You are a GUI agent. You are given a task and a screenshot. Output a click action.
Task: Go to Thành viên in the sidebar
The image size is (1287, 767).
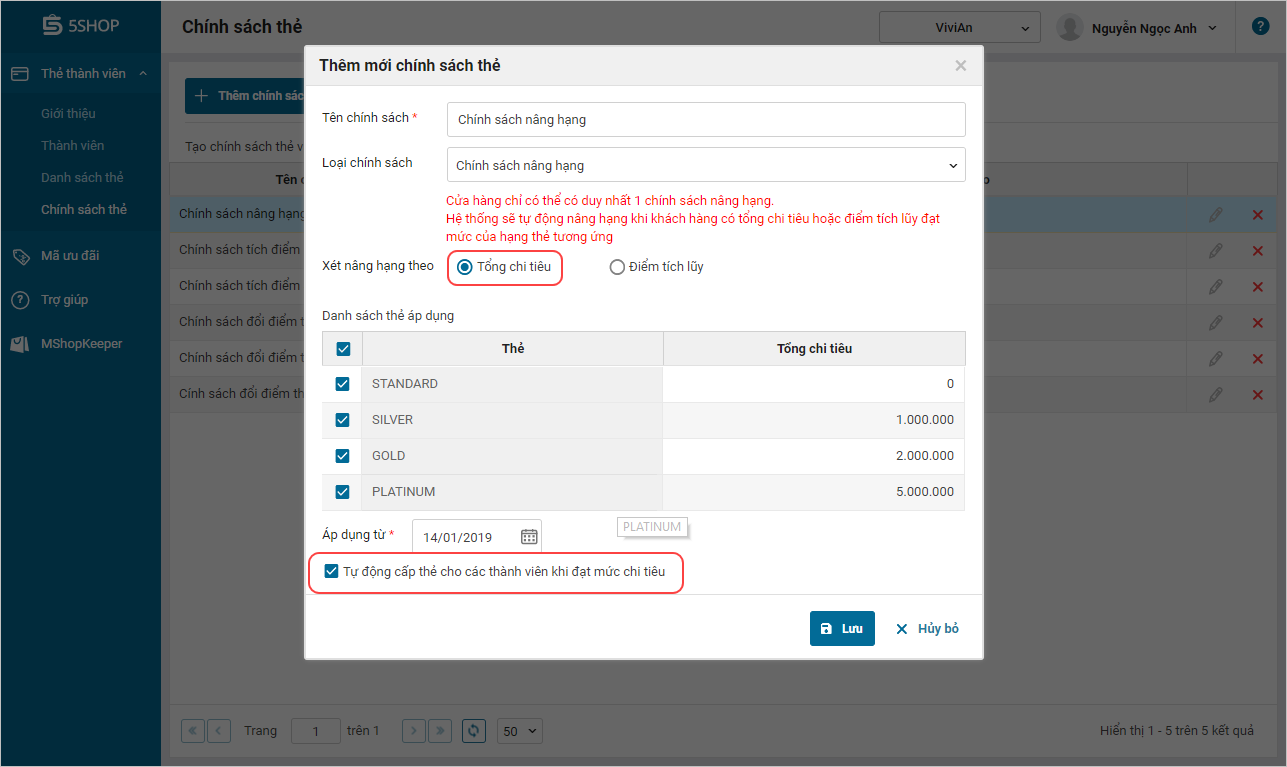coord(72,146)
